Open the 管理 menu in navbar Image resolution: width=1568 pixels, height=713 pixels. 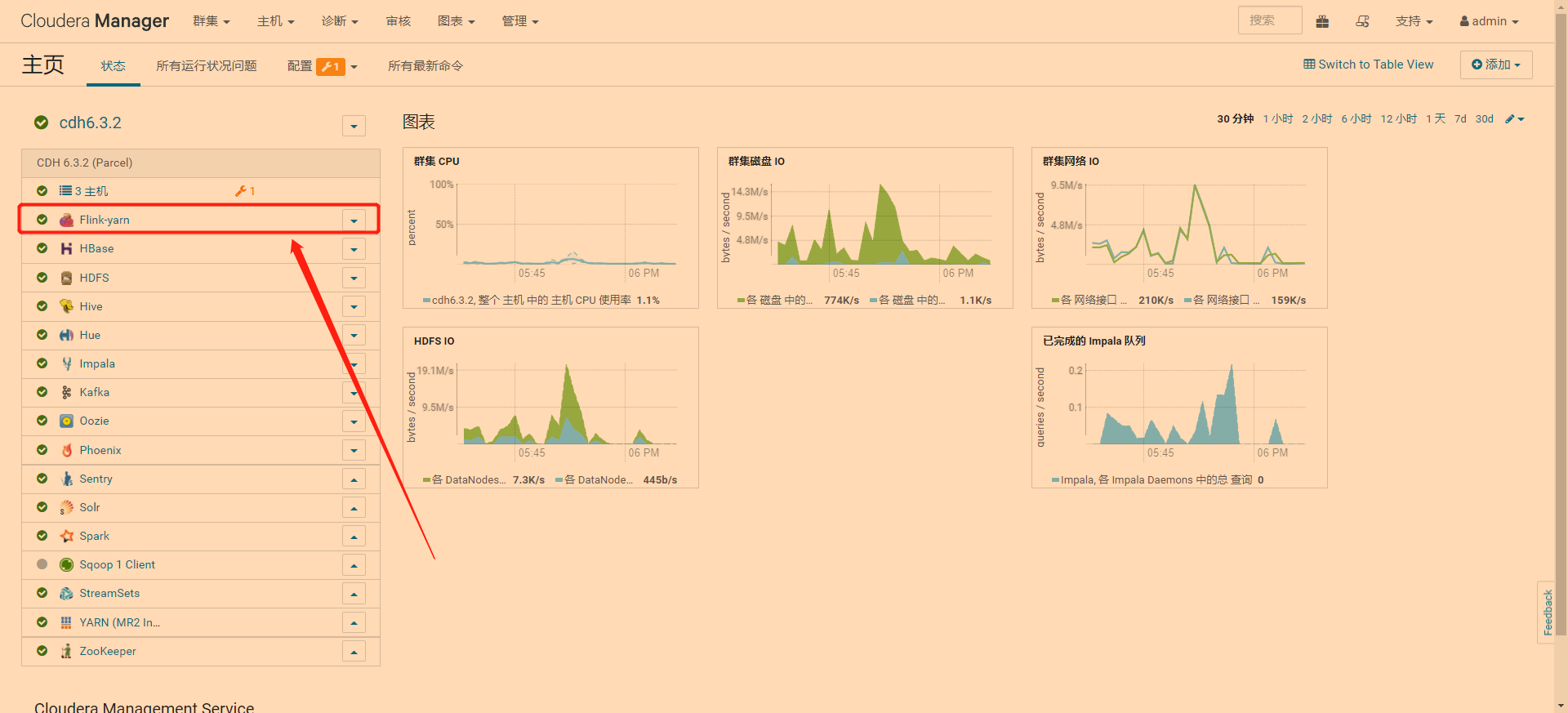(x=520, y=21)
